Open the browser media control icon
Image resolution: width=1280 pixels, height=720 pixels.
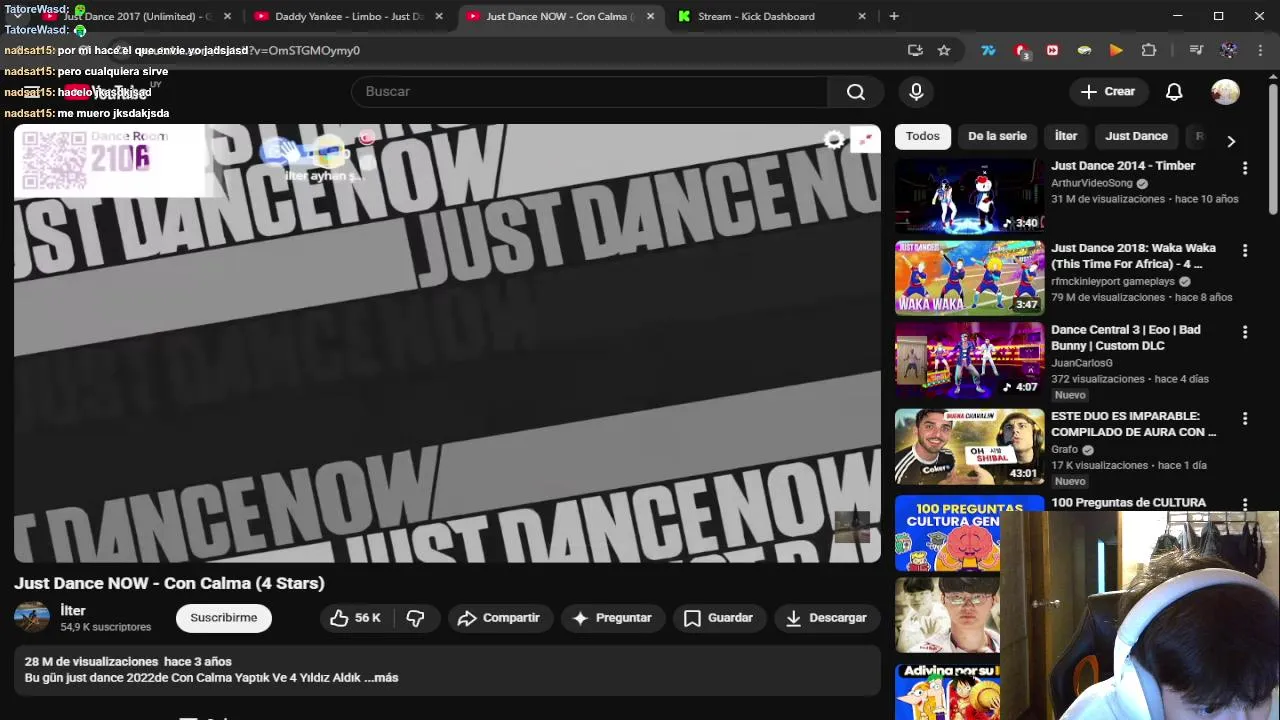point(1196,50)
